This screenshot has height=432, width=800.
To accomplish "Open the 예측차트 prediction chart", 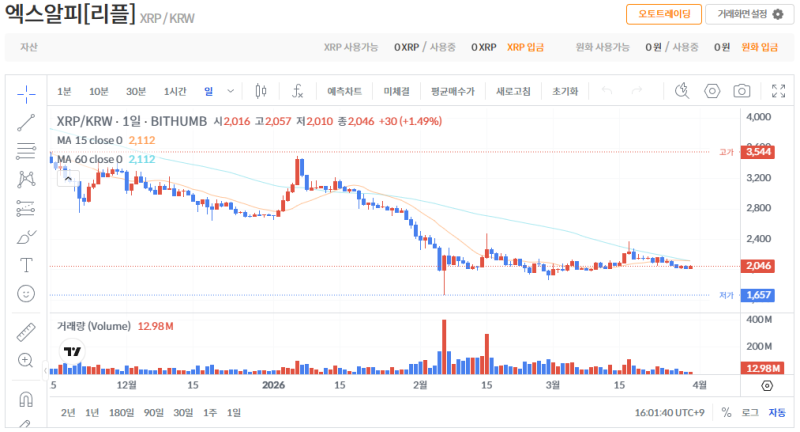I will click(344, 91).
